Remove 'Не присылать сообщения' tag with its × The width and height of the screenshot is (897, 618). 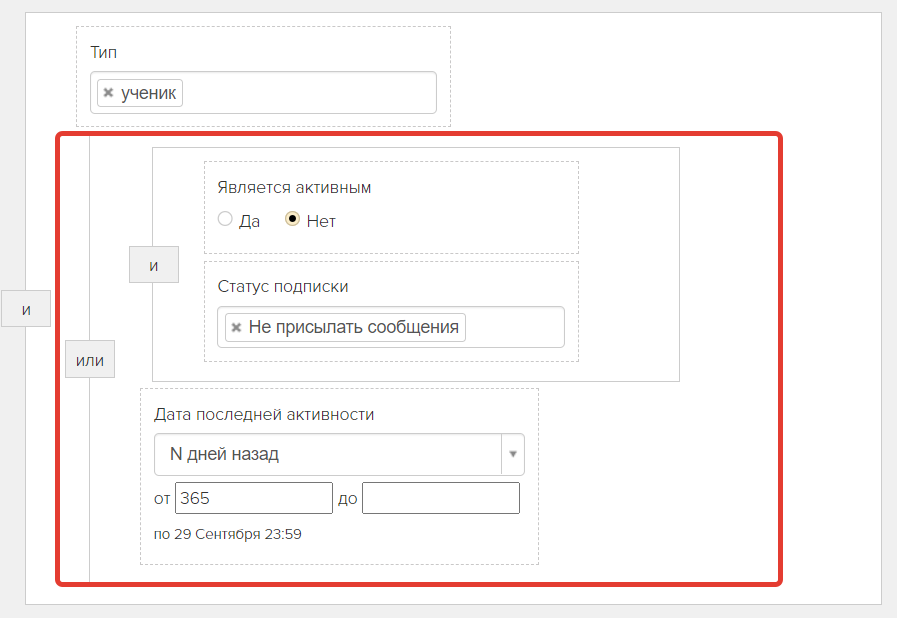(x=236, y=327)
